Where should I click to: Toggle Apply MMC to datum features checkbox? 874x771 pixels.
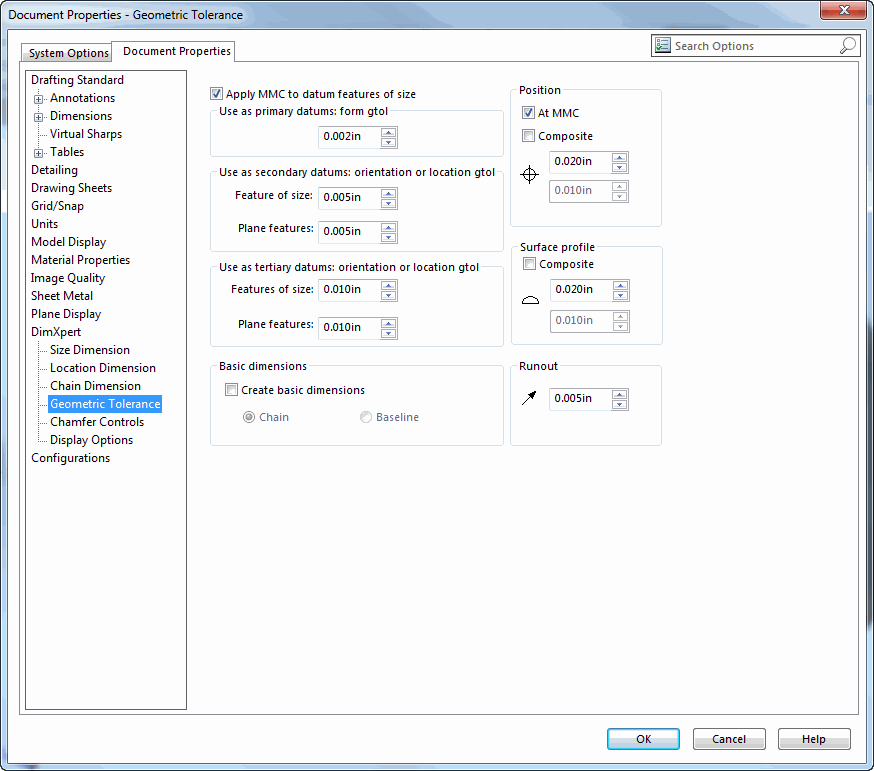coord(216,94)
